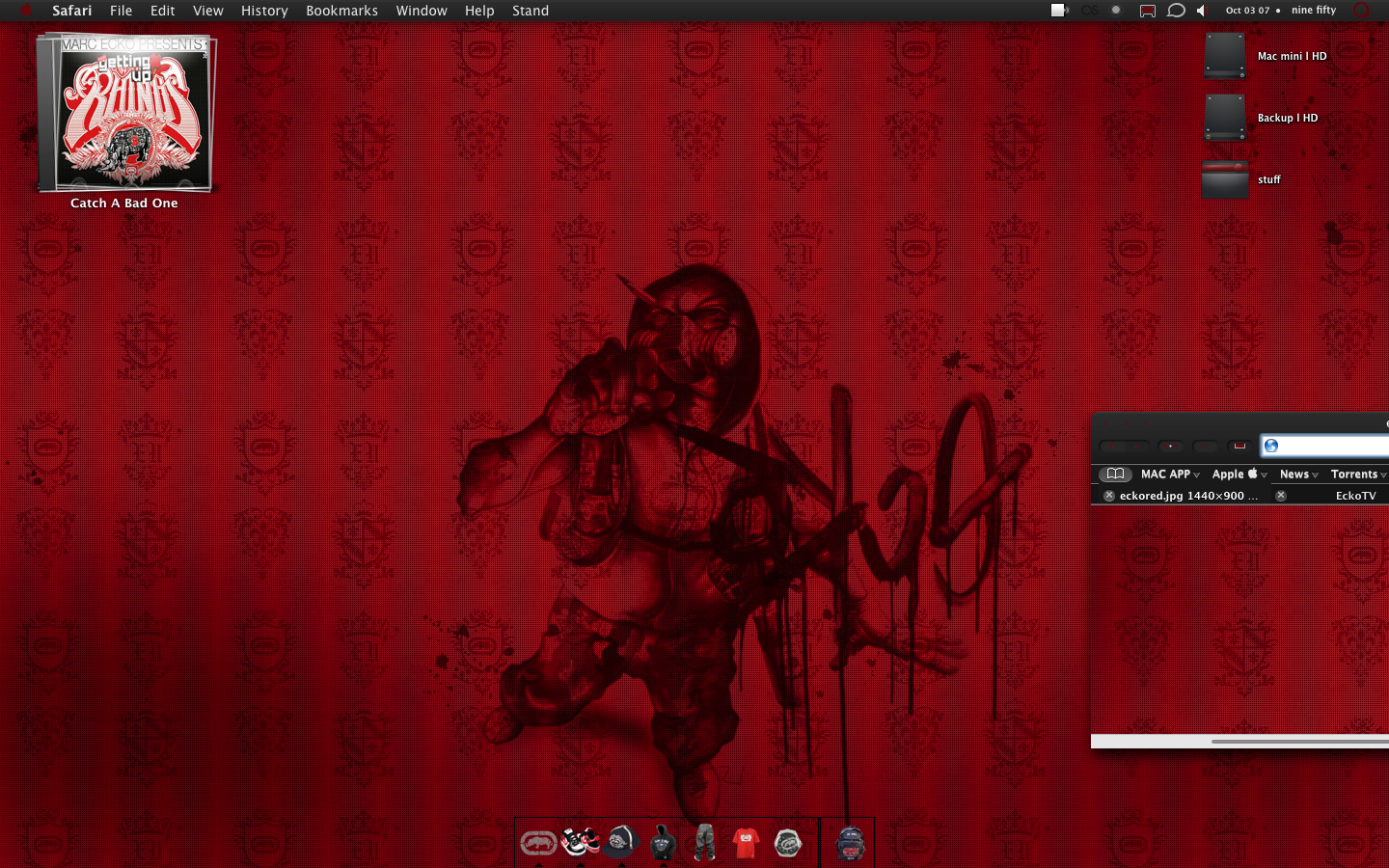Click Safari's toolbar button with small plus
The width and height of the screenshot is (1389, 868).
click(x=1170, y=446)
